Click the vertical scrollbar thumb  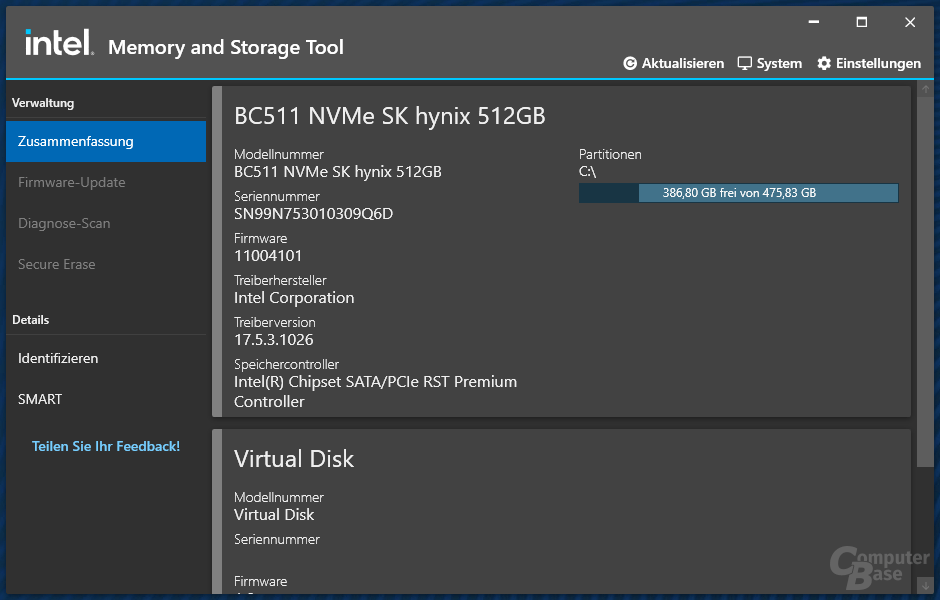926,282
